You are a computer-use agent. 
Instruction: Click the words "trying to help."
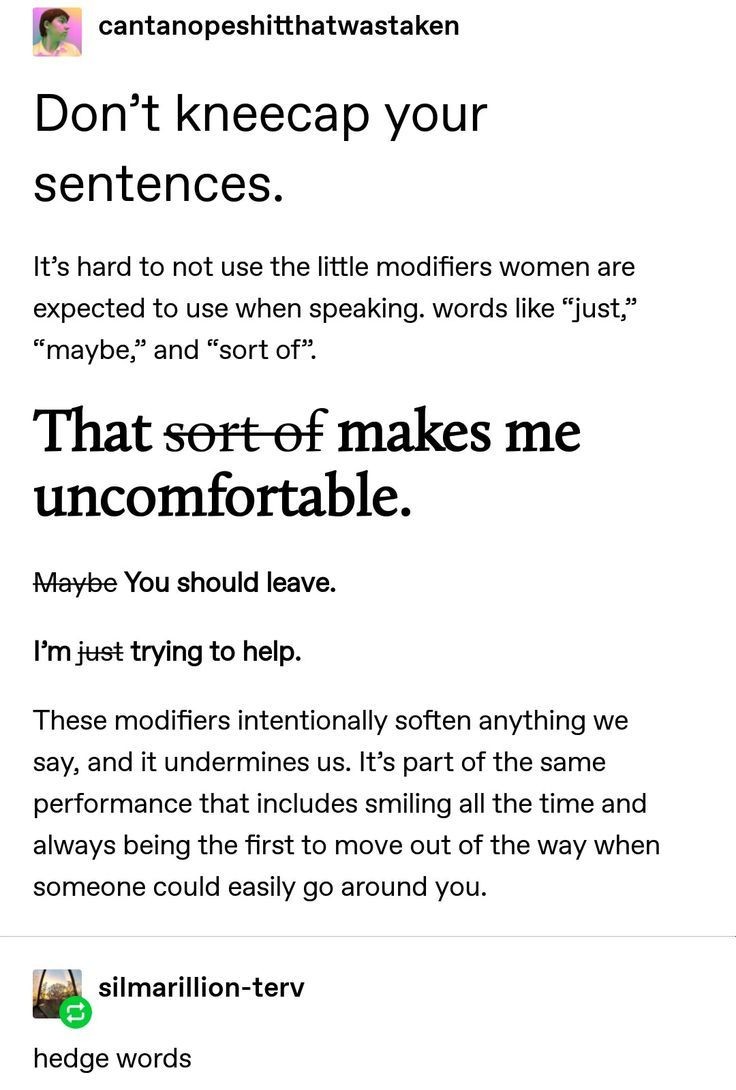coord(216,653)
